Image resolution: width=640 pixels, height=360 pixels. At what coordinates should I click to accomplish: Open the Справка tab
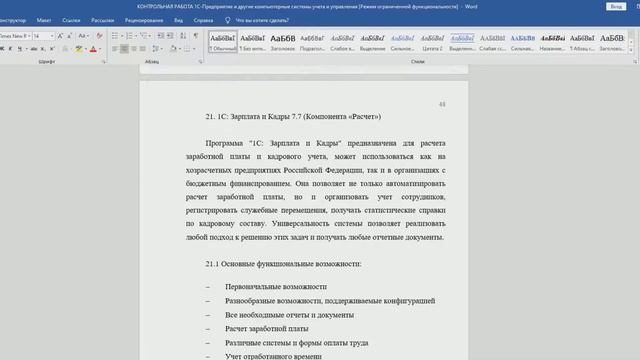(x=203, y=20)
